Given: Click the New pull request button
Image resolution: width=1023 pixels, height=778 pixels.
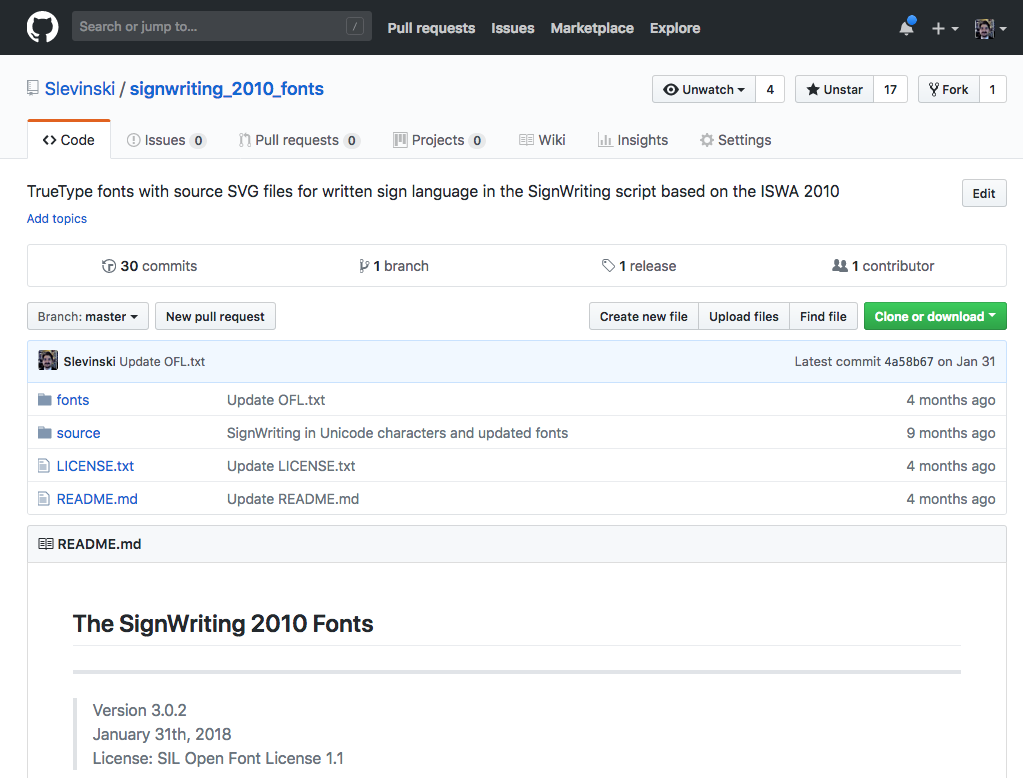Looking at the screenshot, I should (215, 317).
